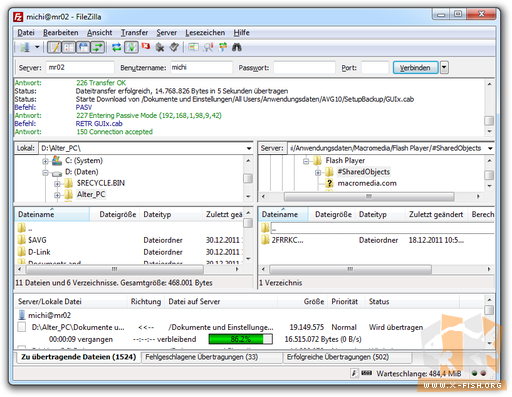Click red activity LED in status bar
512x397 pixels.
point(483,373)
